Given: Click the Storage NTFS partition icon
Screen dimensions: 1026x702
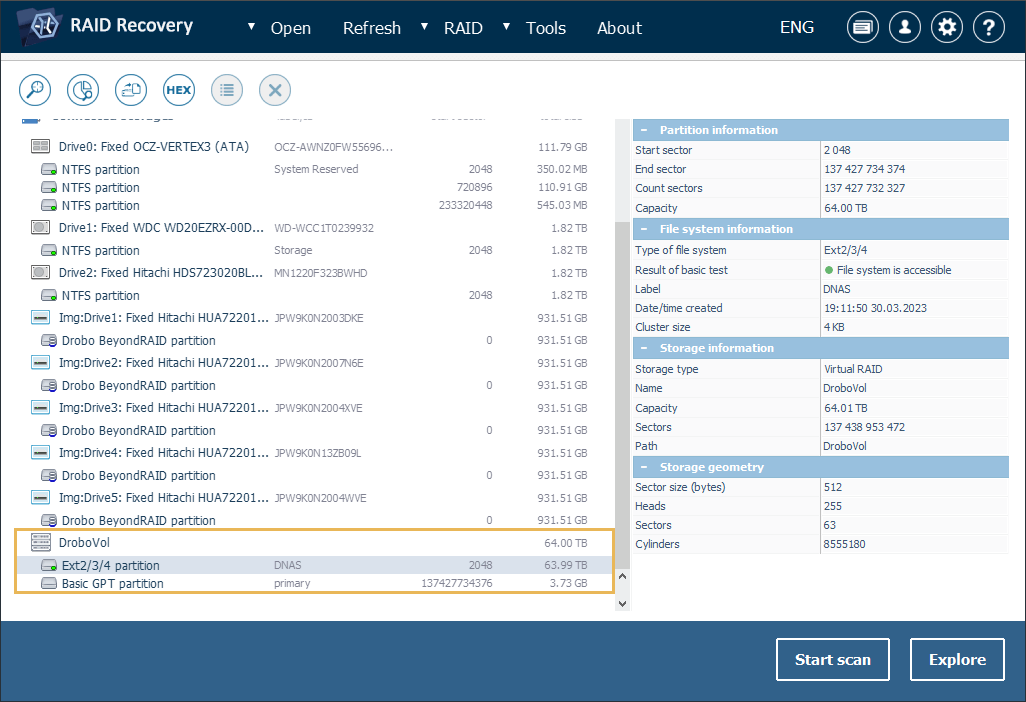Looking at the screenshot, I should click(x=49, y=251).
